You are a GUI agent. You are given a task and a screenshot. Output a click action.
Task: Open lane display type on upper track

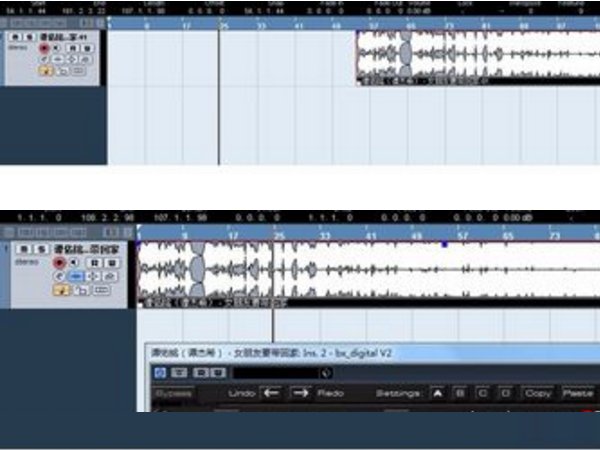(78, 71)
